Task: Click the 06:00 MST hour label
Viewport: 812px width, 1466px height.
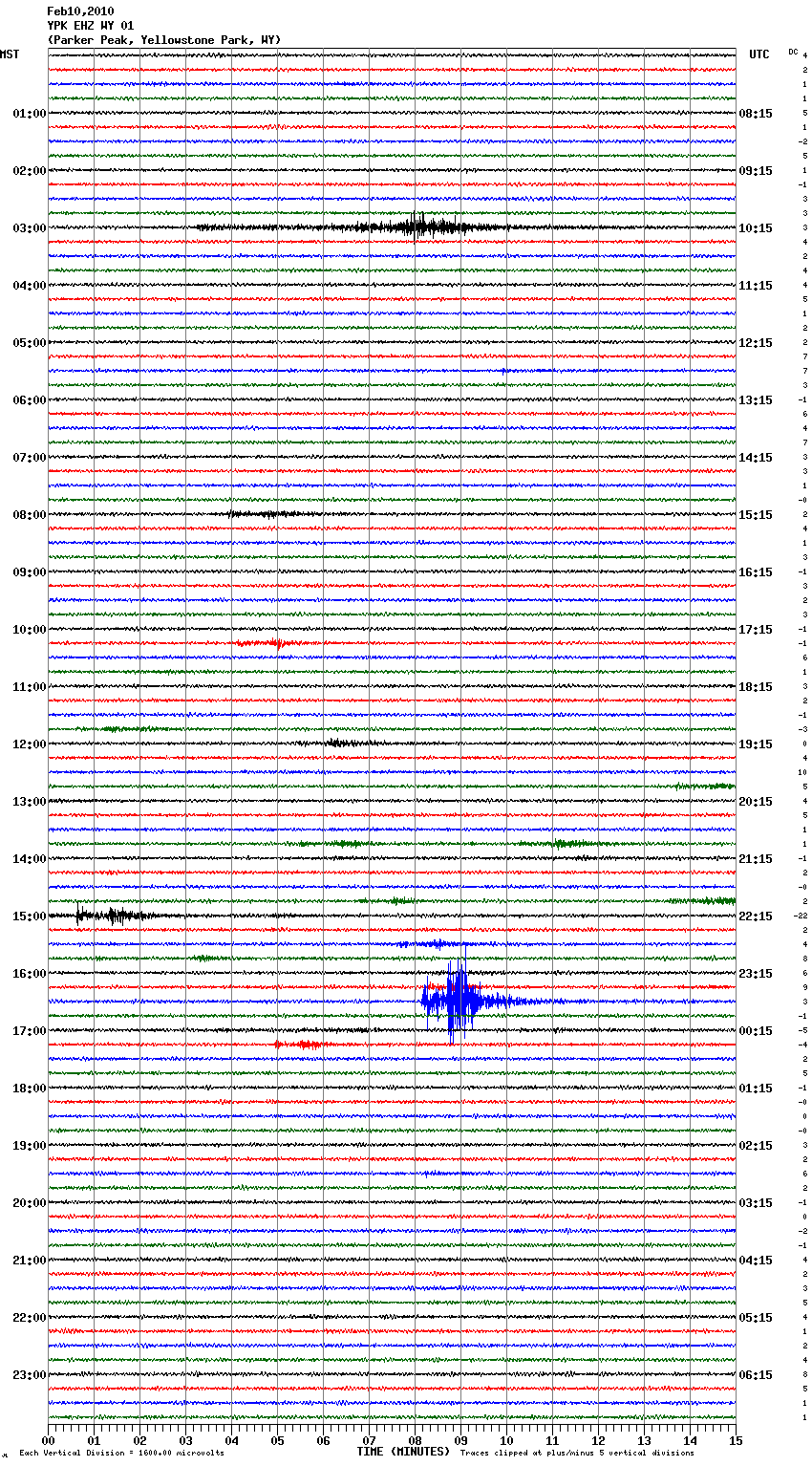Action: (30, 400)
